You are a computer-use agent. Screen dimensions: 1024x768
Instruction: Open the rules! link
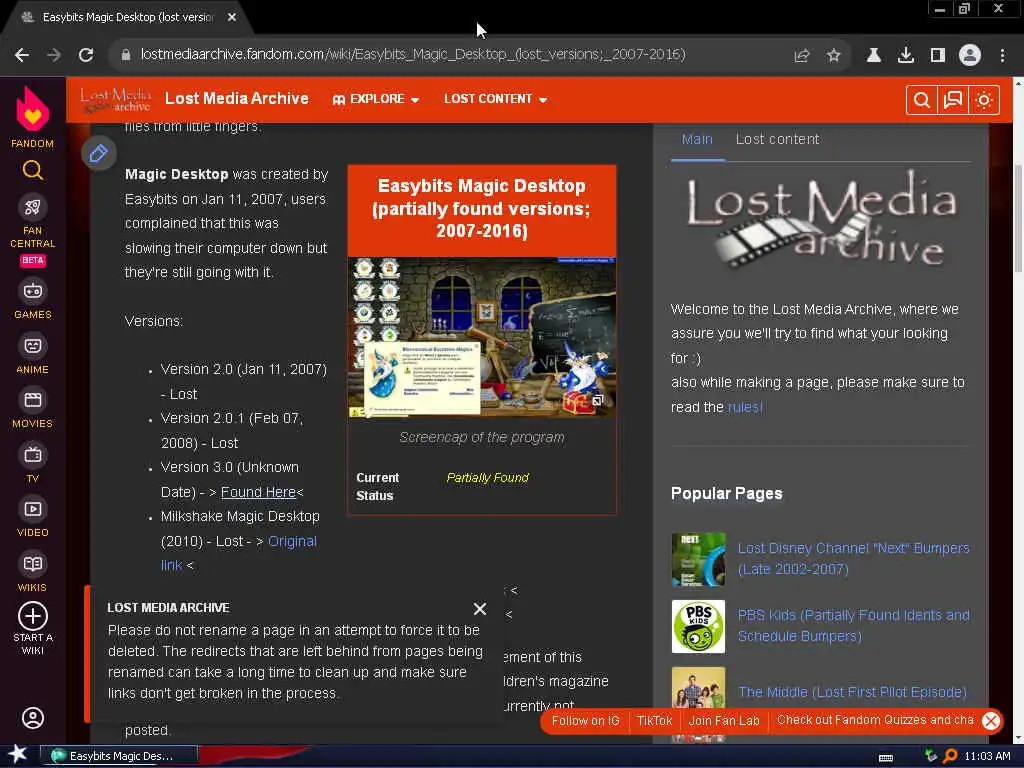[744, 407]
